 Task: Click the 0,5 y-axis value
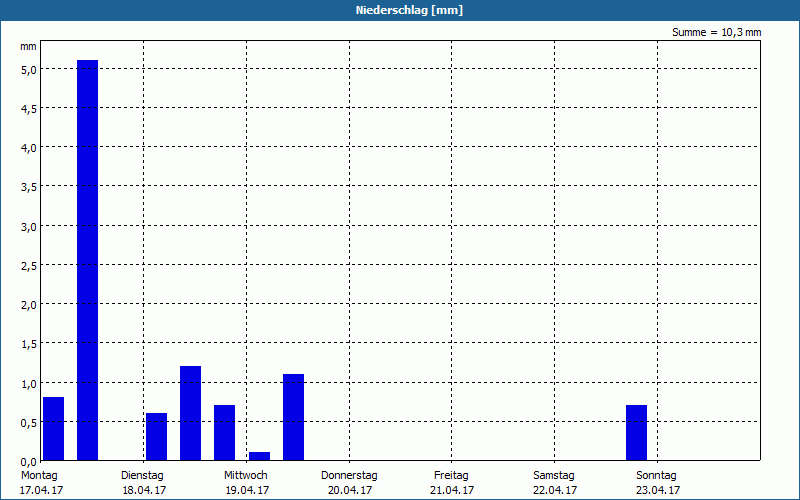click(29, 423)
